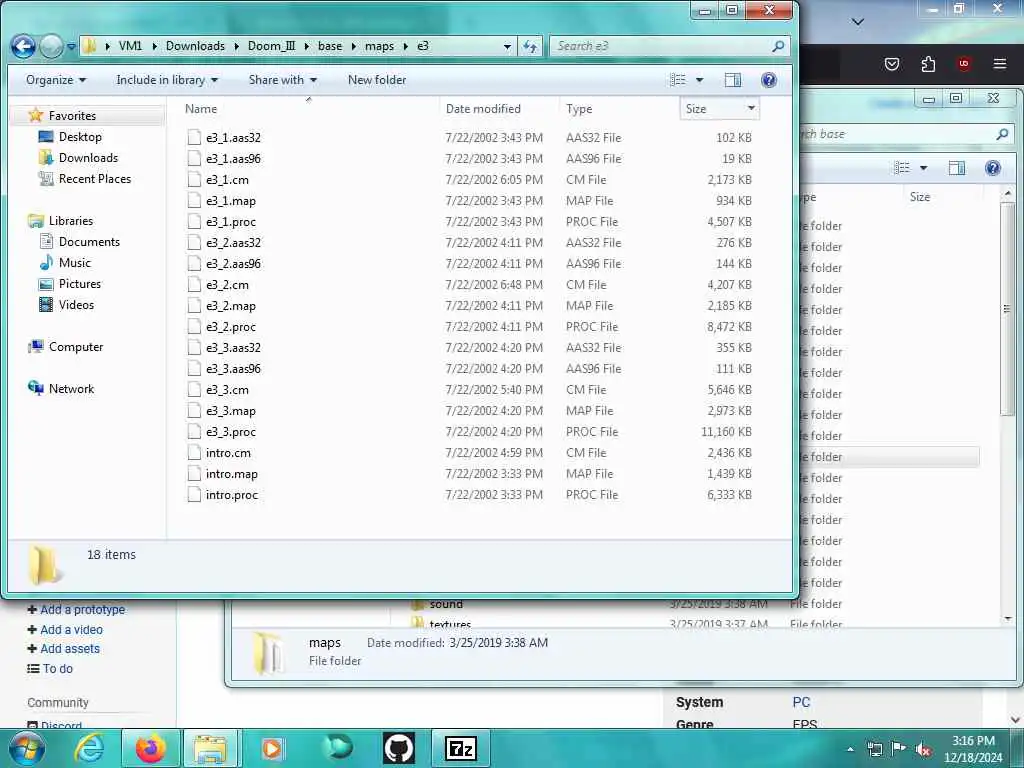This screenshot has height=768, width=1024.
Task: Open Internet Explorer from the taskbar
Action: point(89,748)
